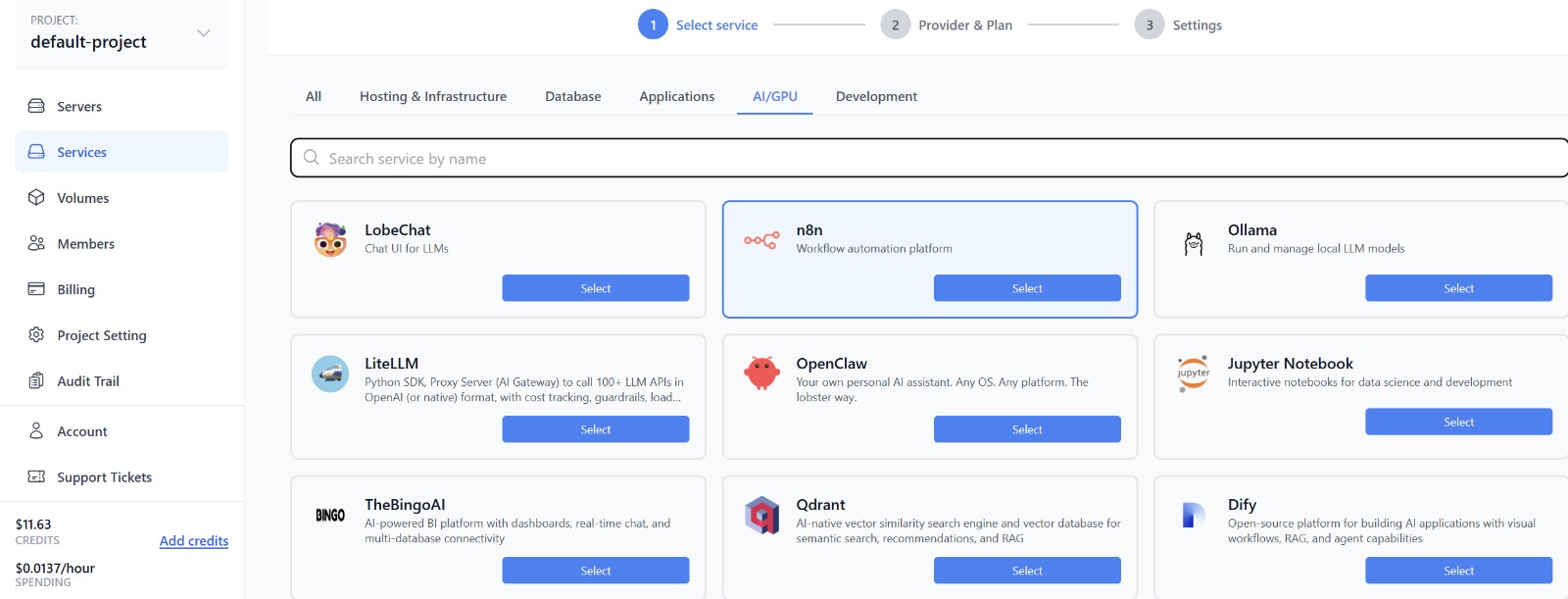This screenshot has height=599, width=1568.
Task: Open Support Tickets label
Action: tap(105, 477)
